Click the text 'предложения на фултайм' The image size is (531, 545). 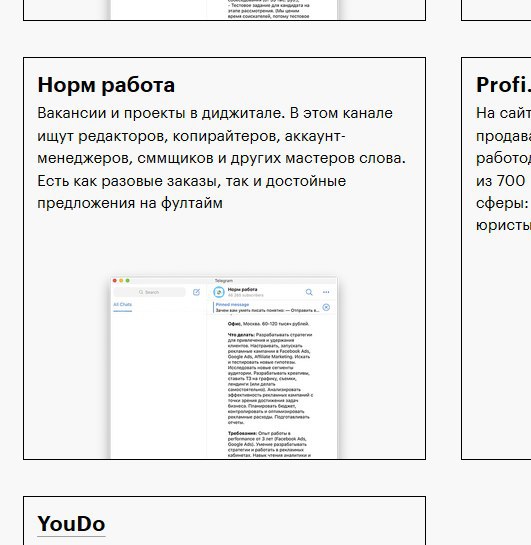click(130, 203)
